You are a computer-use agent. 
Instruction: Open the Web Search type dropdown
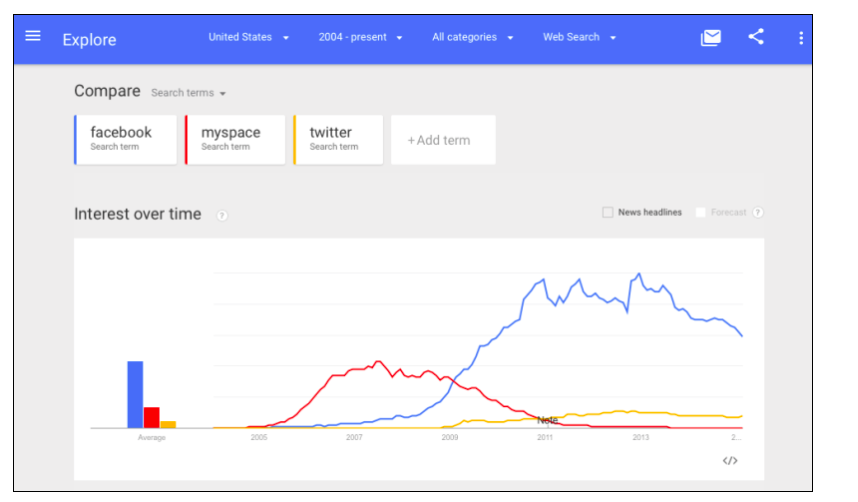pyautogui.click(x=579, y=37)
